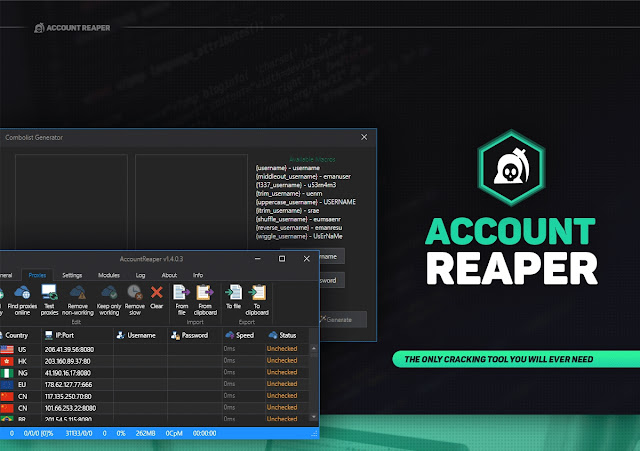Export proxies using To clipboard icon
Image resolution: width=640 pixels, height=451 pixels.
pyautogui.click(x=257, y=293)
